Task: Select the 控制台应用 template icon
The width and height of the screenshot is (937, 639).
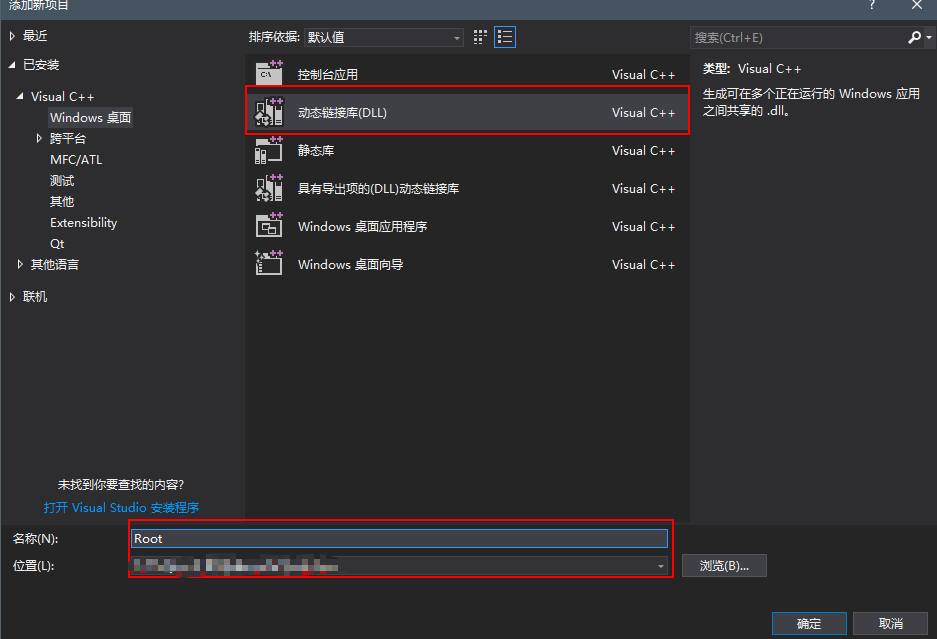Action: [268, 71]
